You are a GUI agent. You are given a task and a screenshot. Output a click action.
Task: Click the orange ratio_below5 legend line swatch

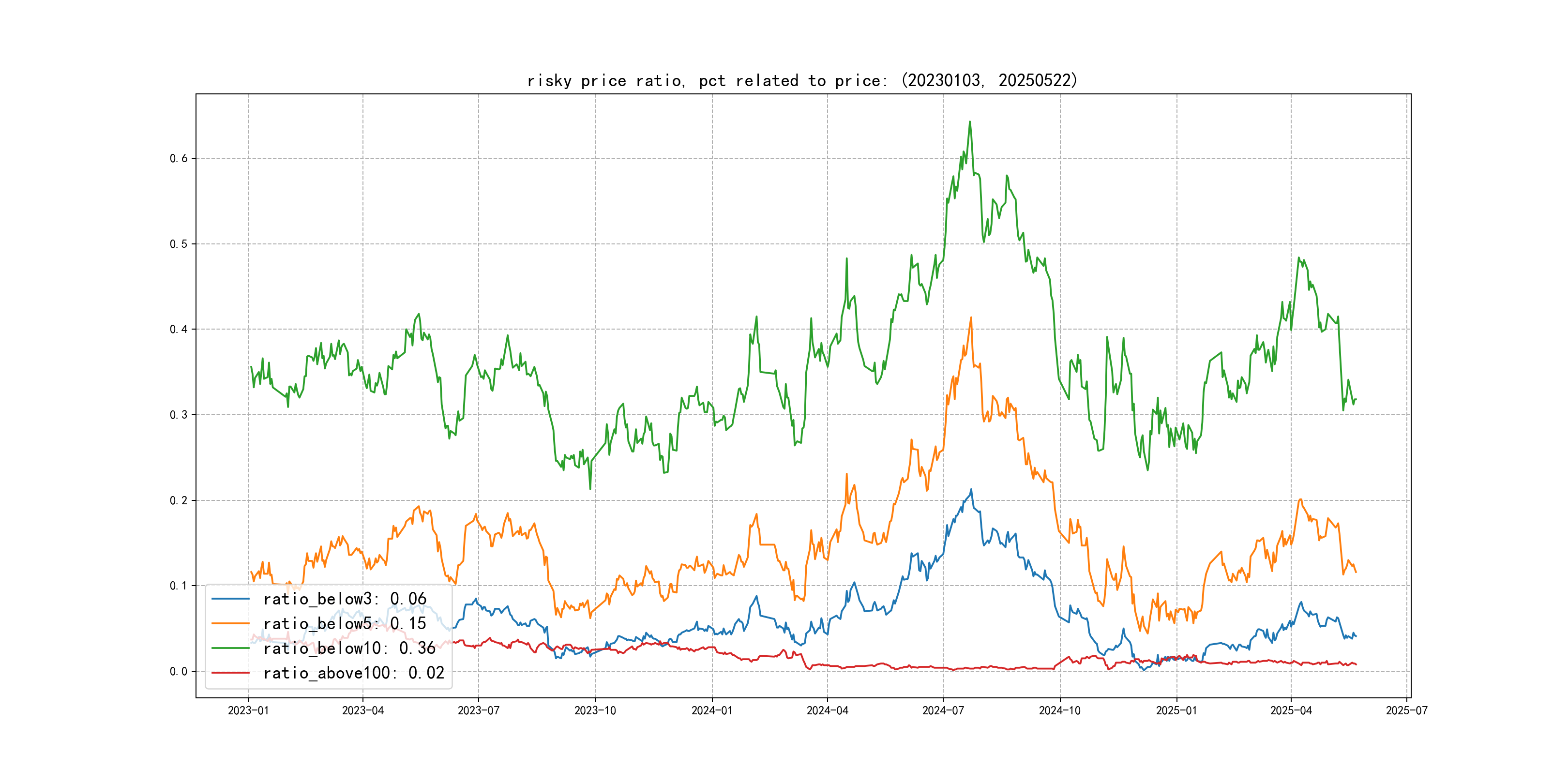pos(230,623)
